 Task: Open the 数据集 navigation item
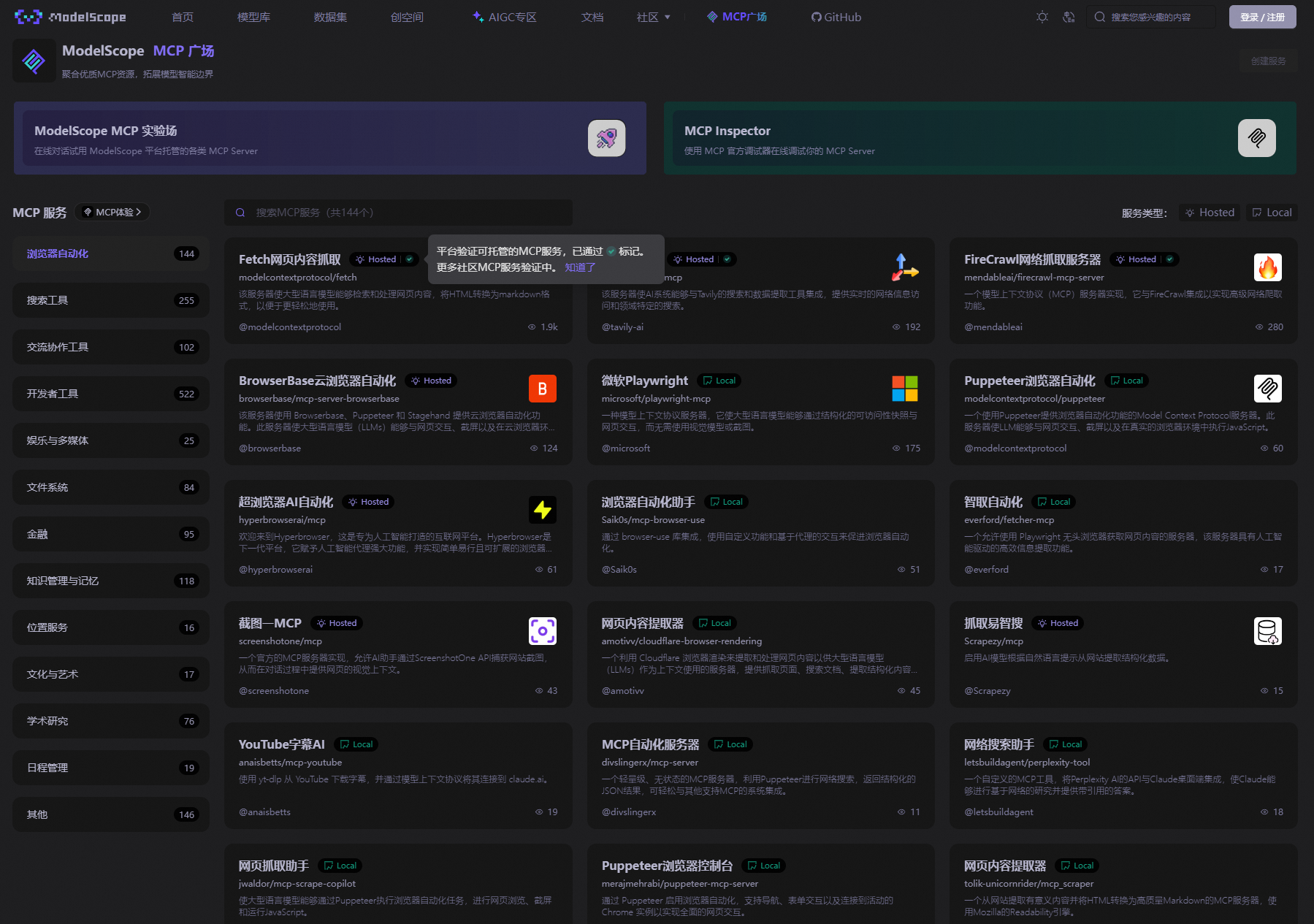coord(330,17)
